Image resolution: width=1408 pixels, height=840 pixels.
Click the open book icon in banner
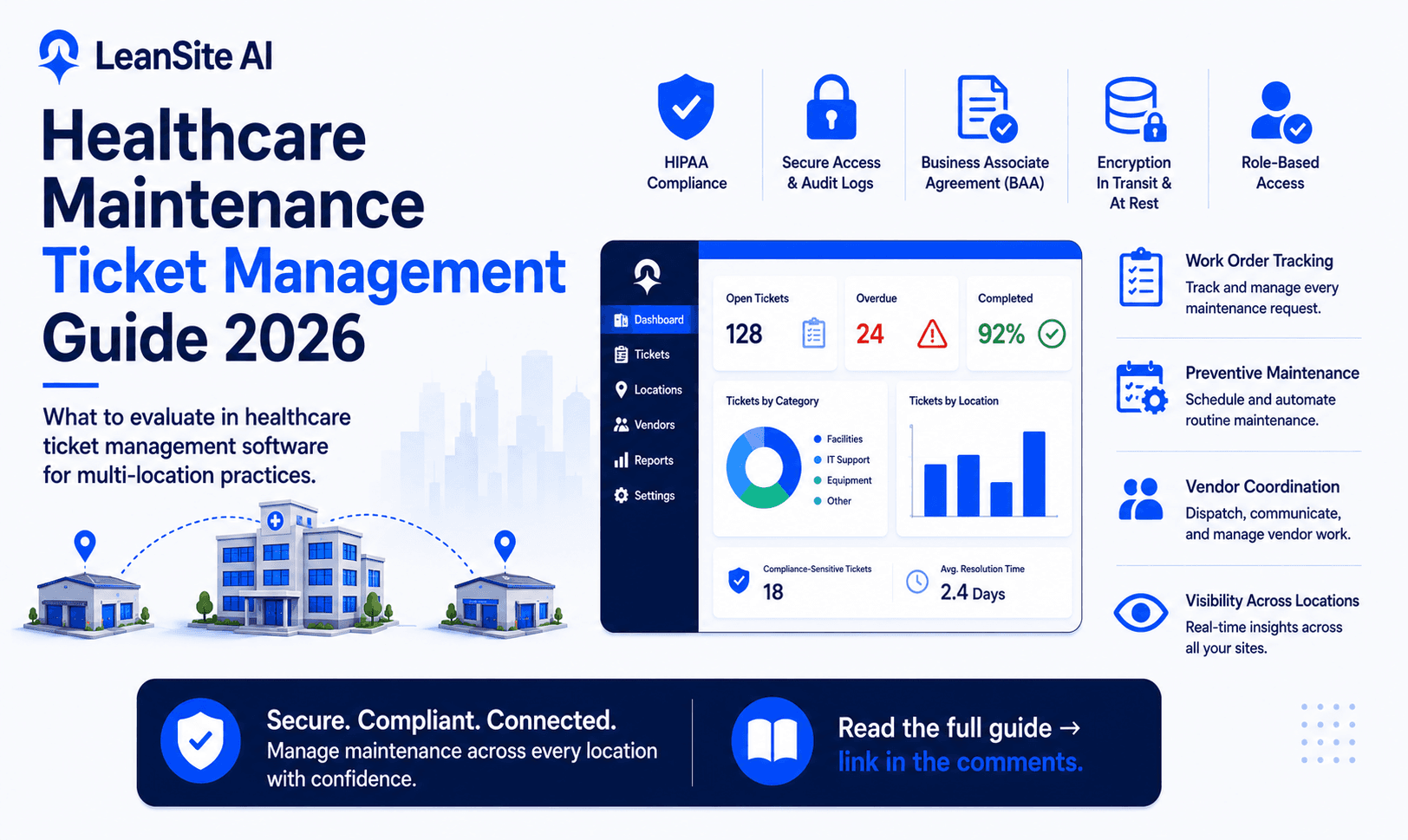[x=772, y=741]
